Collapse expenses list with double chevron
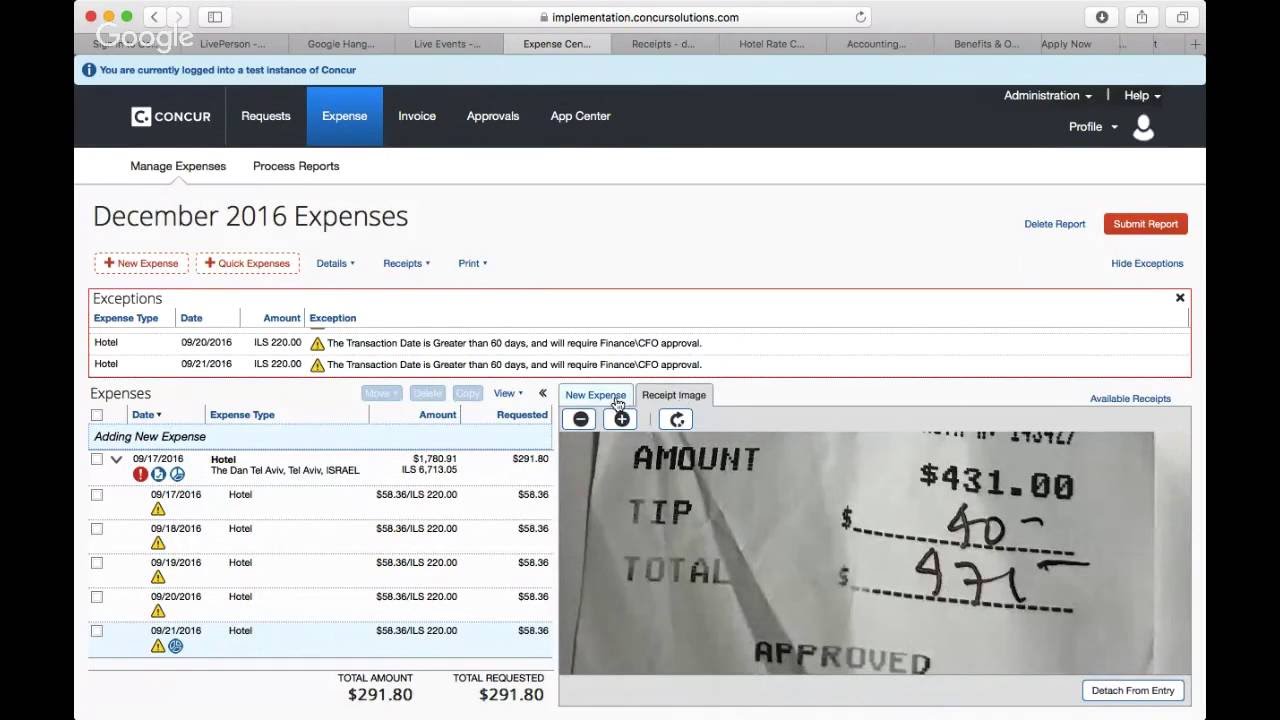The width and height of the screenshot is (1280, 720). 543,394
